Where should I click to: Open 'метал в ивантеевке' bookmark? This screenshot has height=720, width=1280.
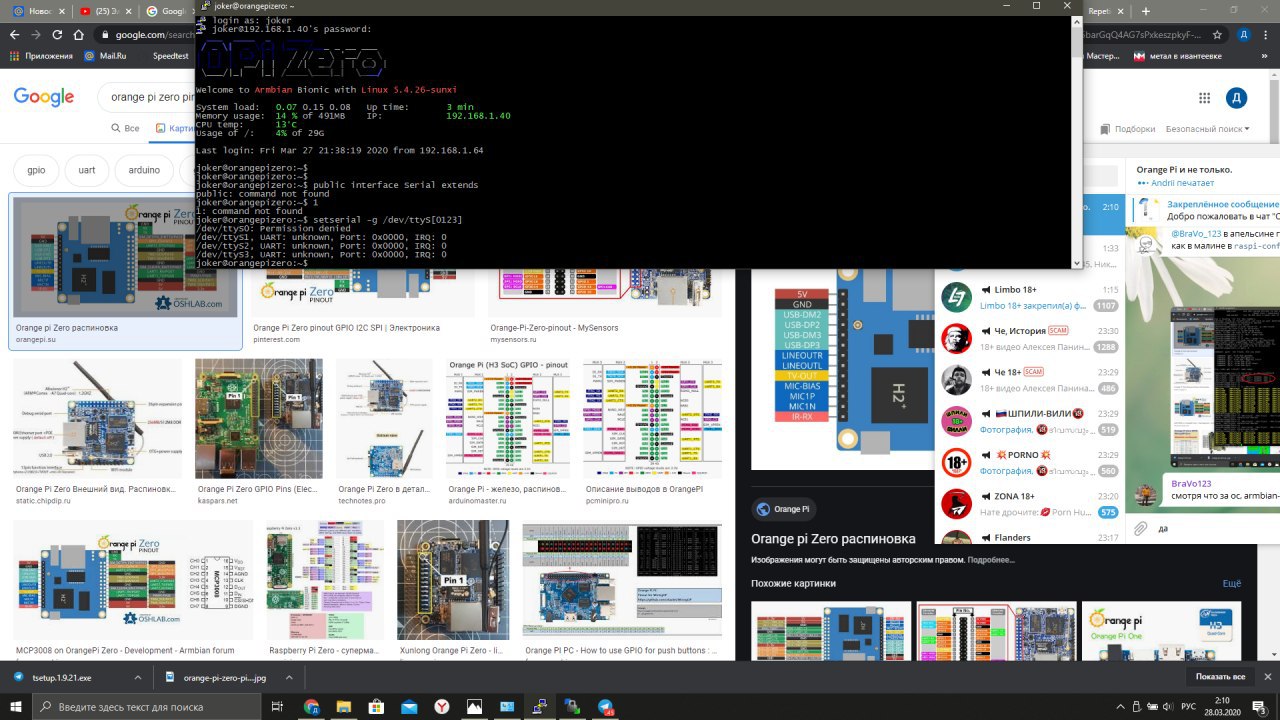tap(1176, 56)
